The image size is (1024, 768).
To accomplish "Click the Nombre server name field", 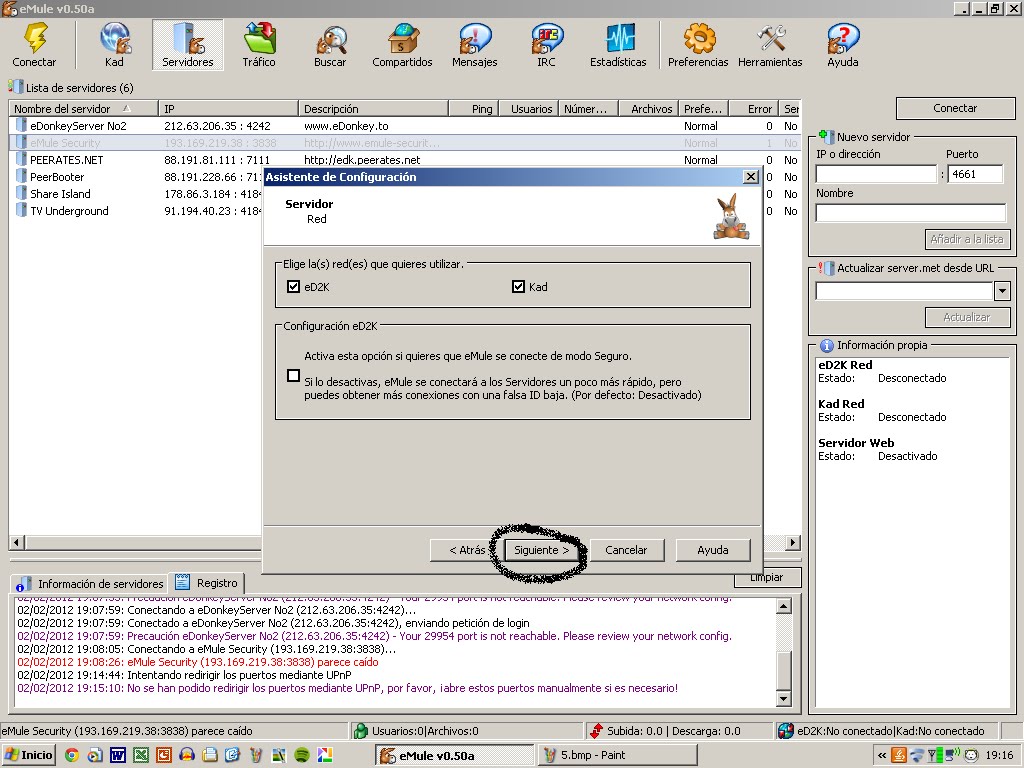I will tap(911, 212).
